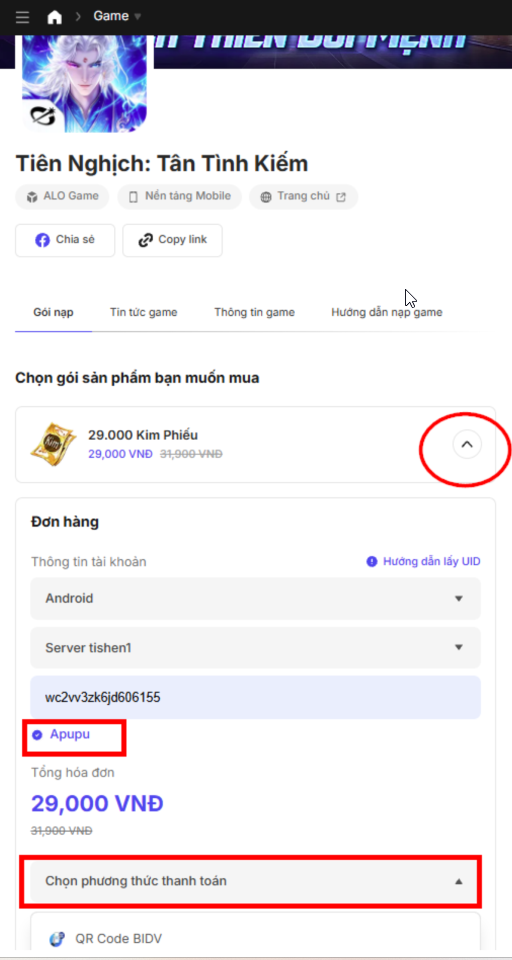This screenshot has height=960, width=512.
Task: Collapse the 29.000 Kim Phiếu package chevron
Action: 467,444
